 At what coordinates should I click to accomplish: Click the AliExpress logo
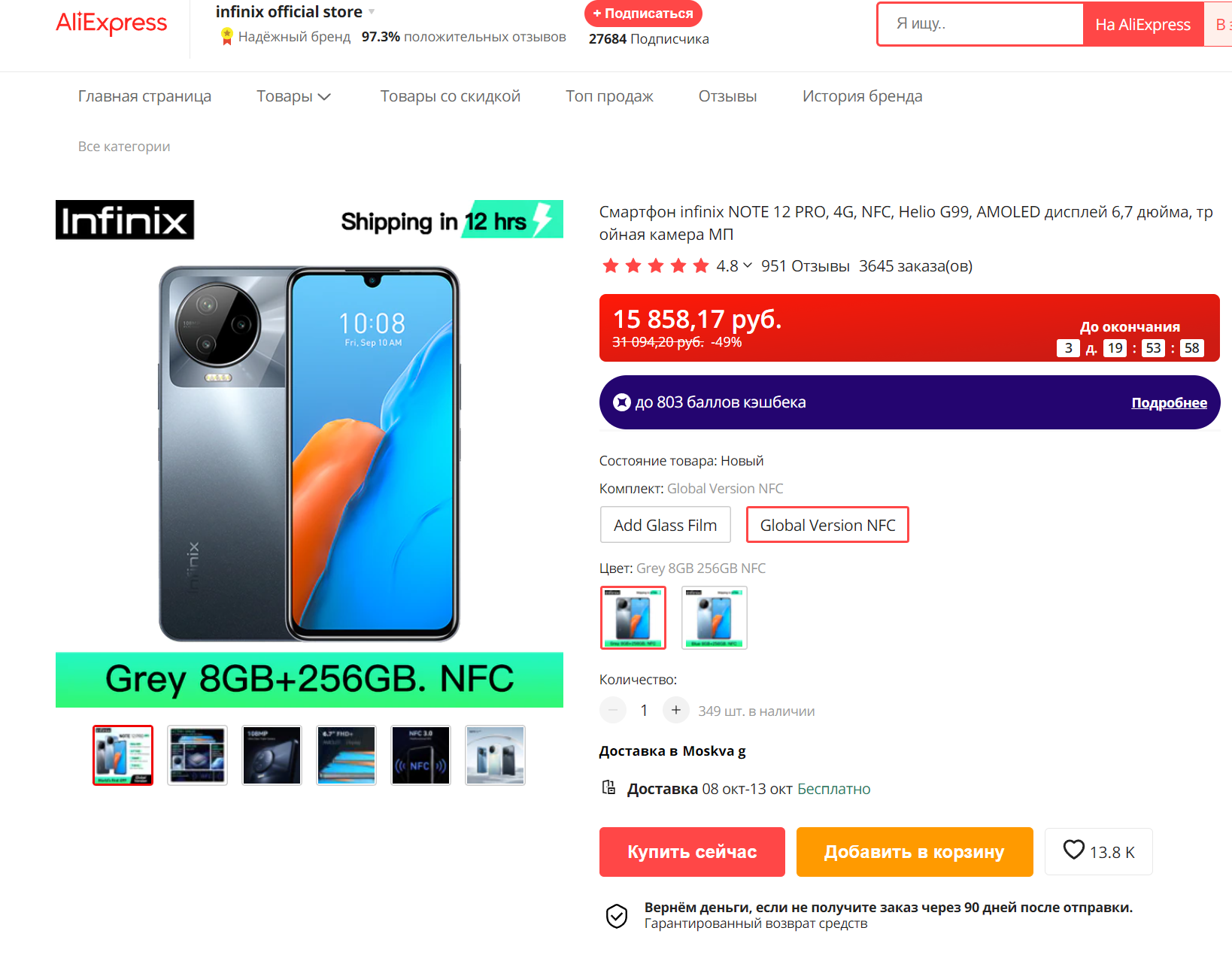111,23
